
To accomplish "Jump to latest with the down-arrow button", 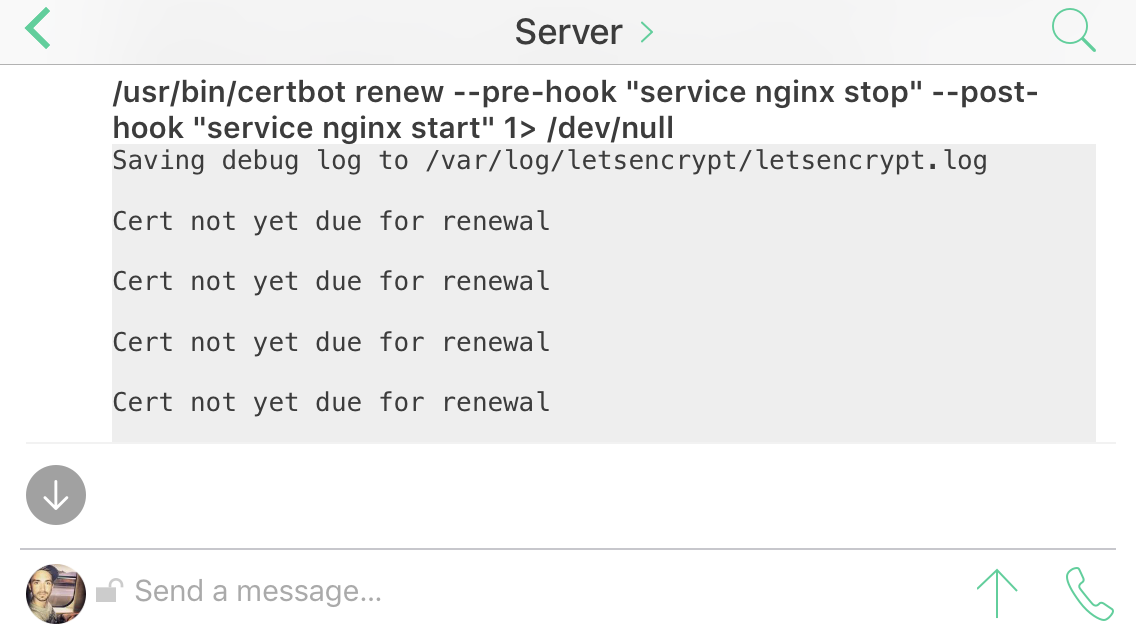I will point(56,495).
